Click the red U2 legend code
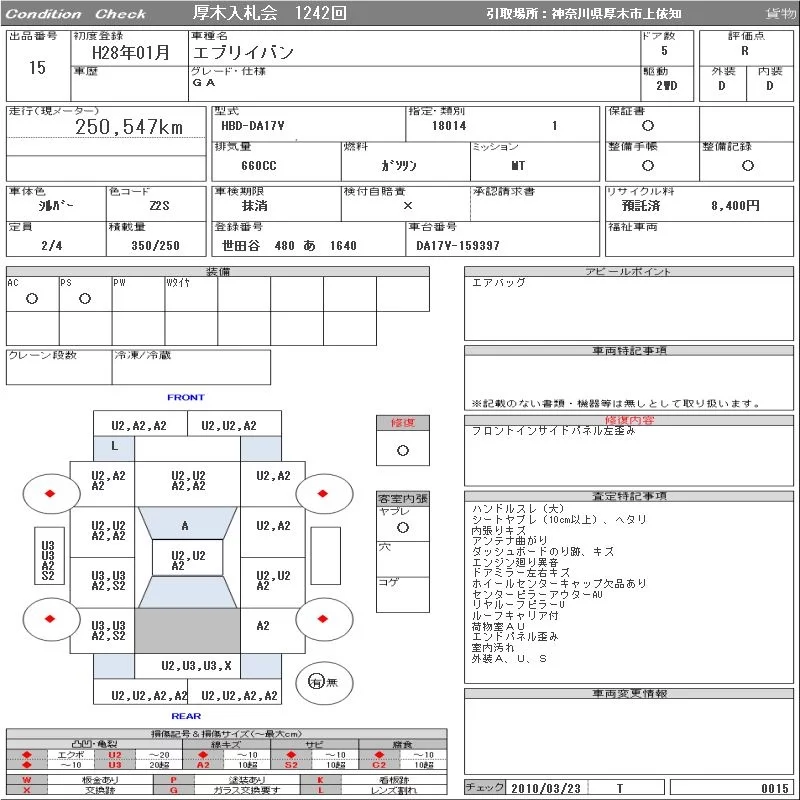800x800 pixels. 114,755
